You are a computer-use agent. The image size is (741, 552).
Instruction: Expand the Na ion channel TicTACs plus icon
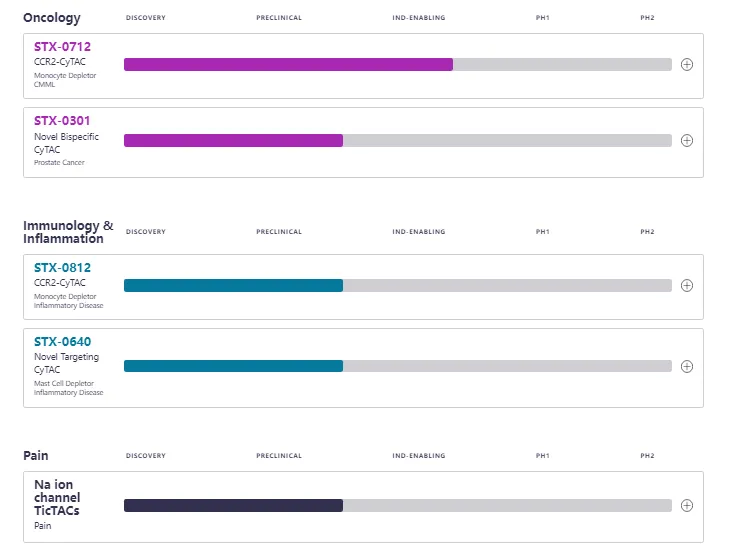click(x=686, y=506)
